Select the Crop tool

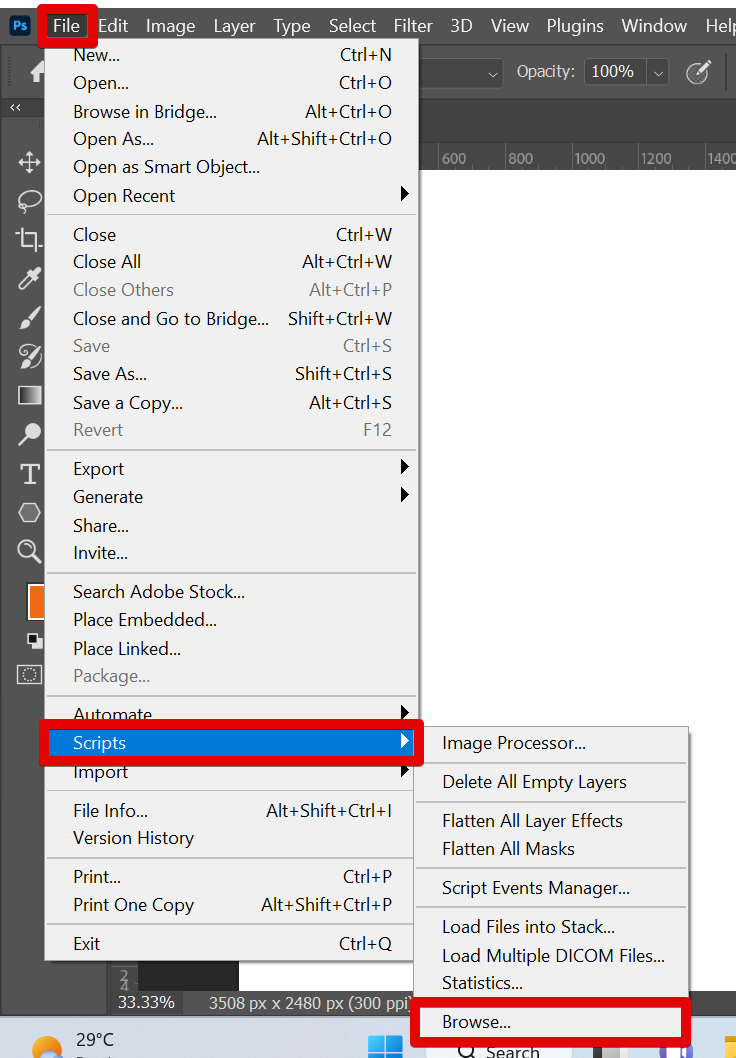pyautogui.click(x=29, y=239)
